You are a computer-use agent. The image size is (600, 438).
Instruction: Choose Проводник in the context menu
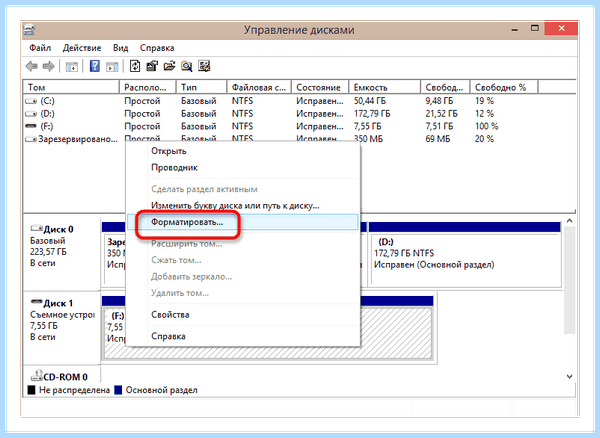pyautogui.click(x=243, y=168)
